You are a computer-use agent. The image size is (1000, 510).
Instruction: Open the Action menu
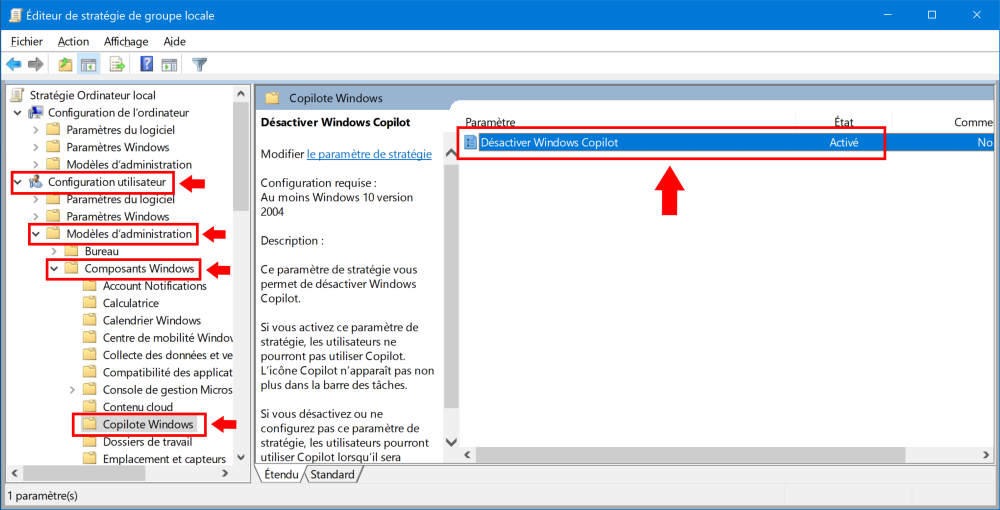pyautogui.click(x=73, y=41)
